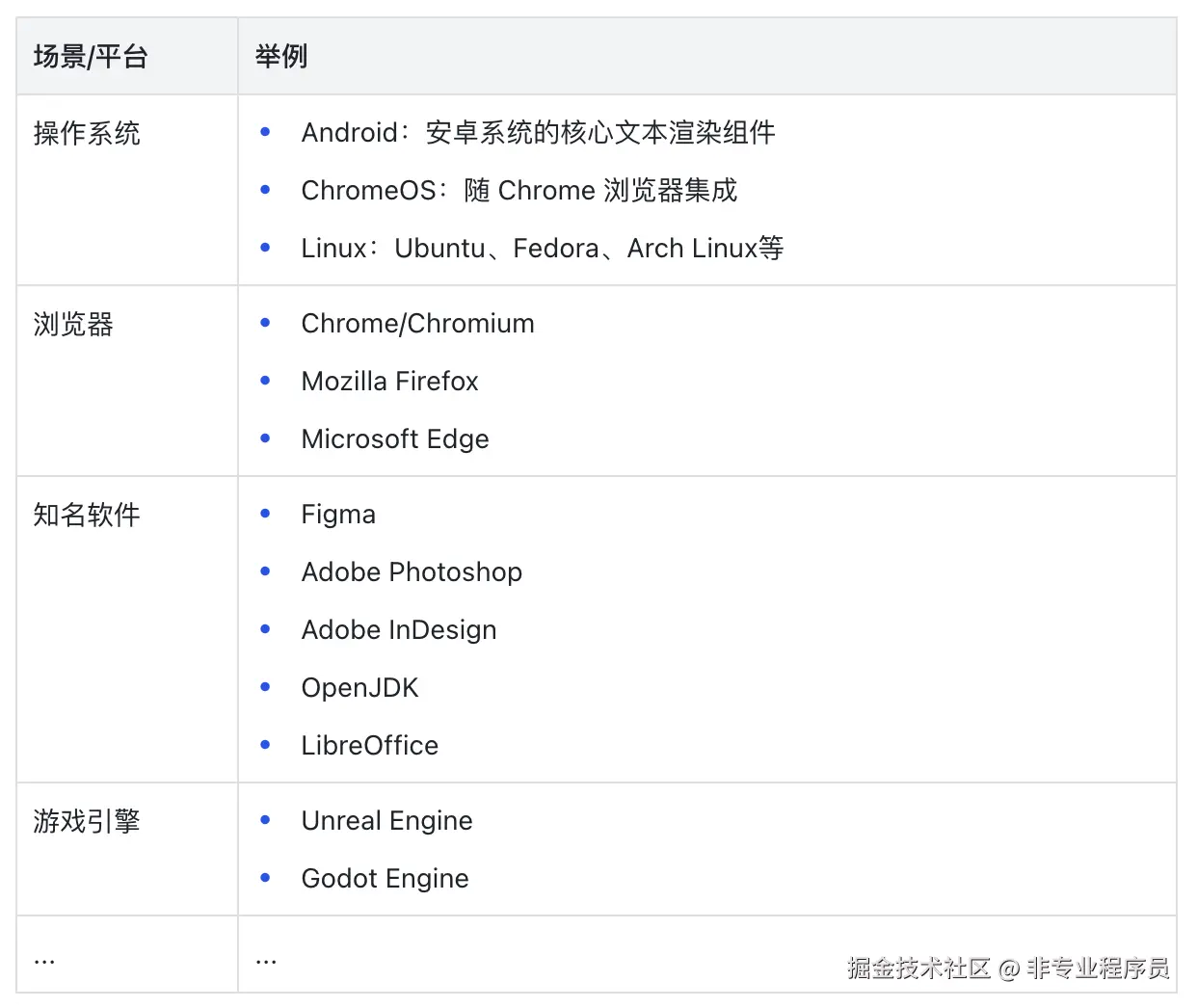Select the 操作系统 row label
Screen dimensions: 1197x1008
(x=87, y=133)
